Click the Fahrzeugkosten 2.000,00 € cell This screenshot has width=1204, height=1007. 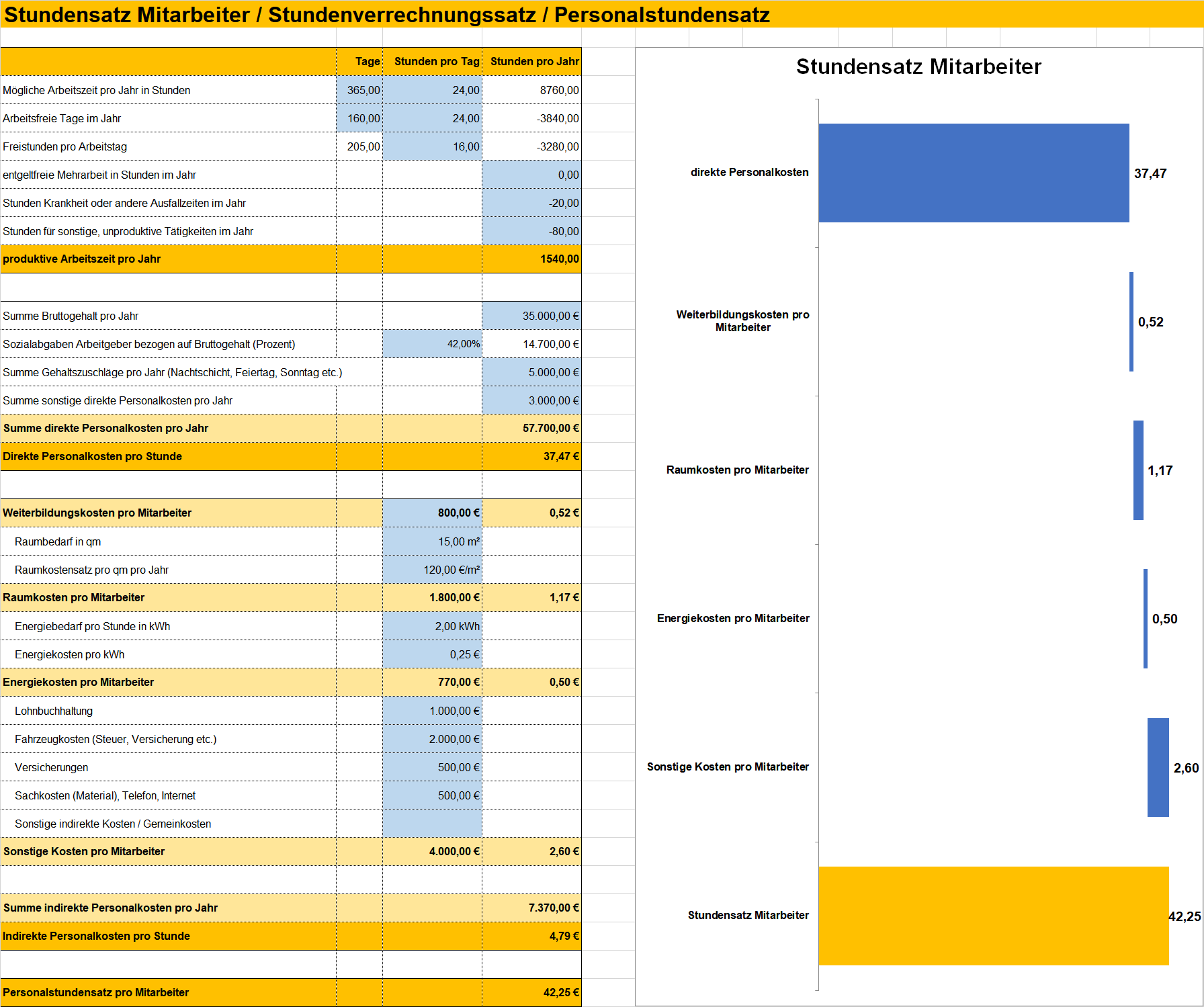[432, 739]
